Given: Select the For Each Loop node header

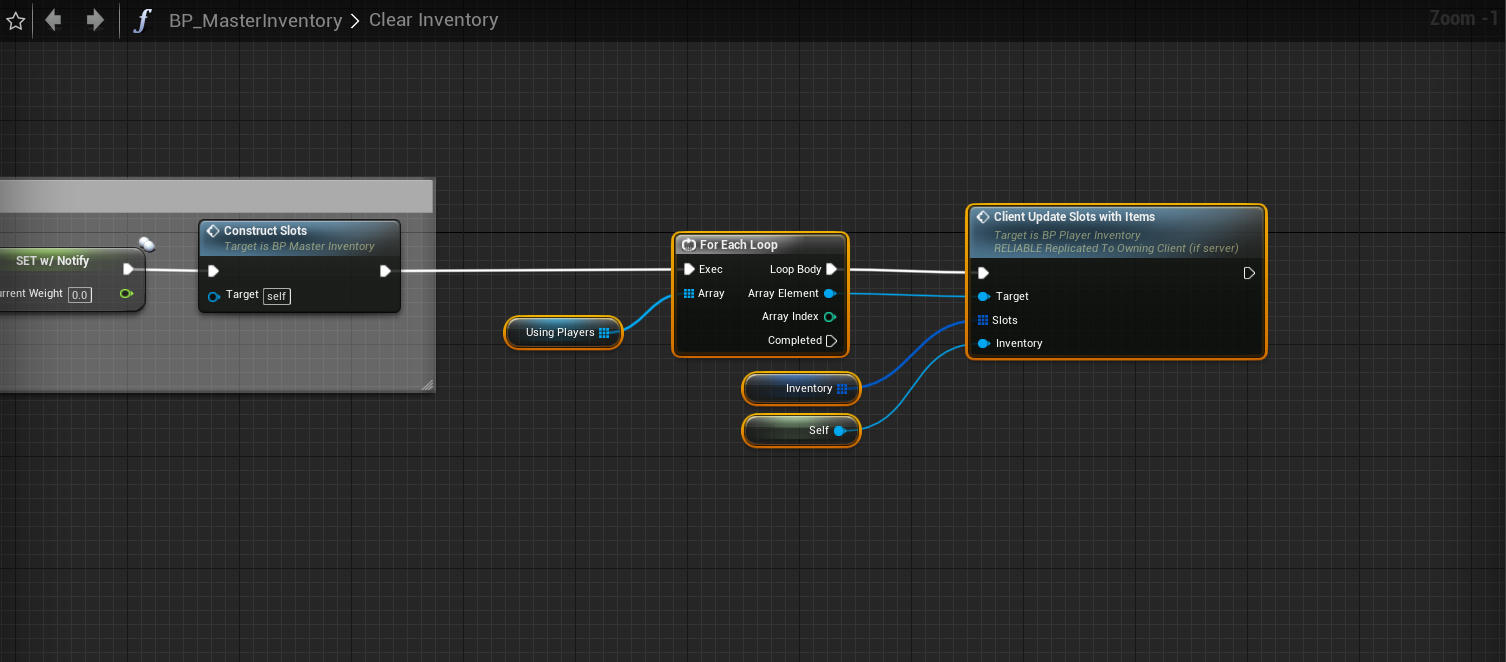Looking at the screenshot, I should pyautogui.click(x=738, y=245).
